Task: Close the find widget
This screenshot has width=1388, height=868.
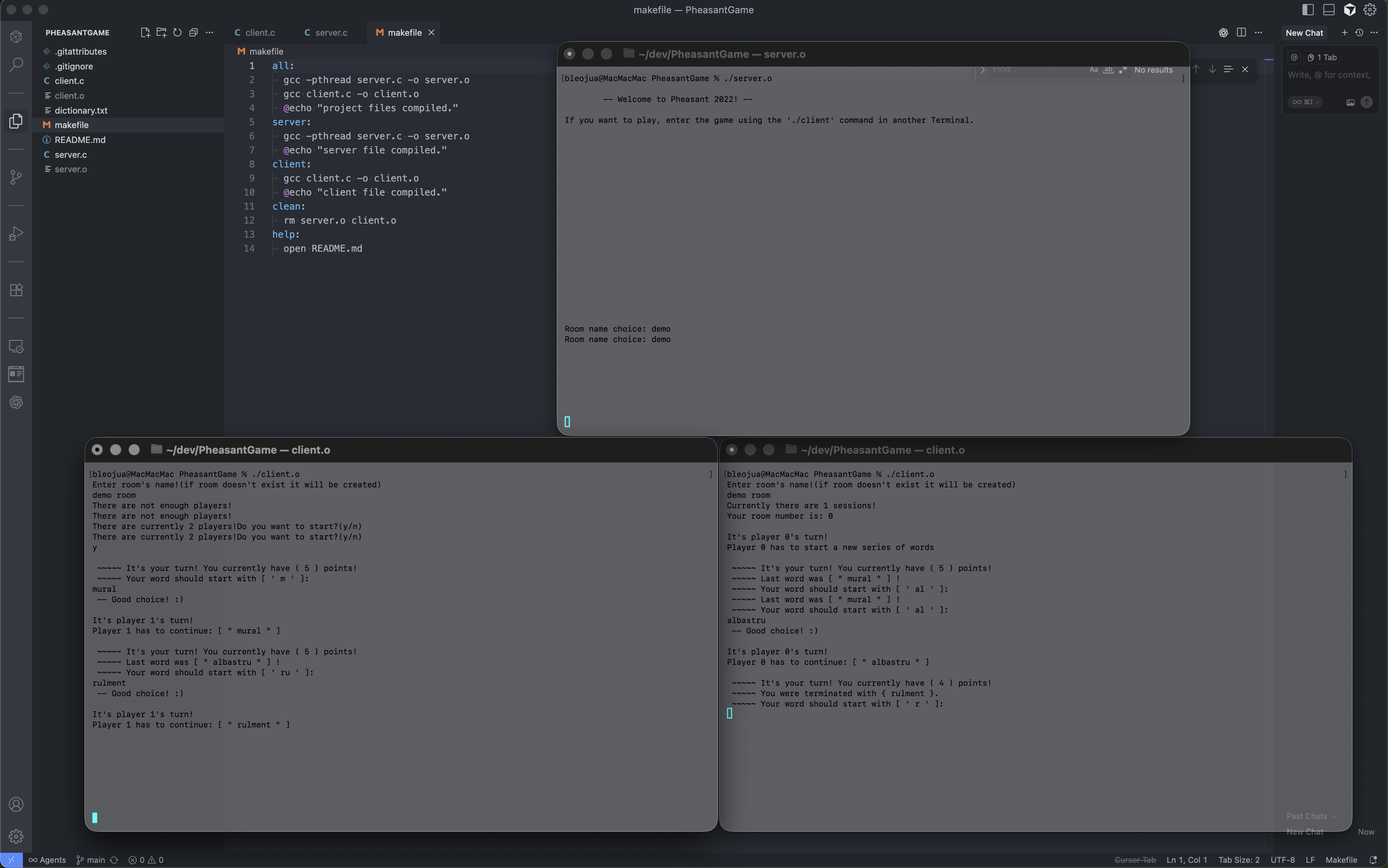Action: click(1245, 69)
